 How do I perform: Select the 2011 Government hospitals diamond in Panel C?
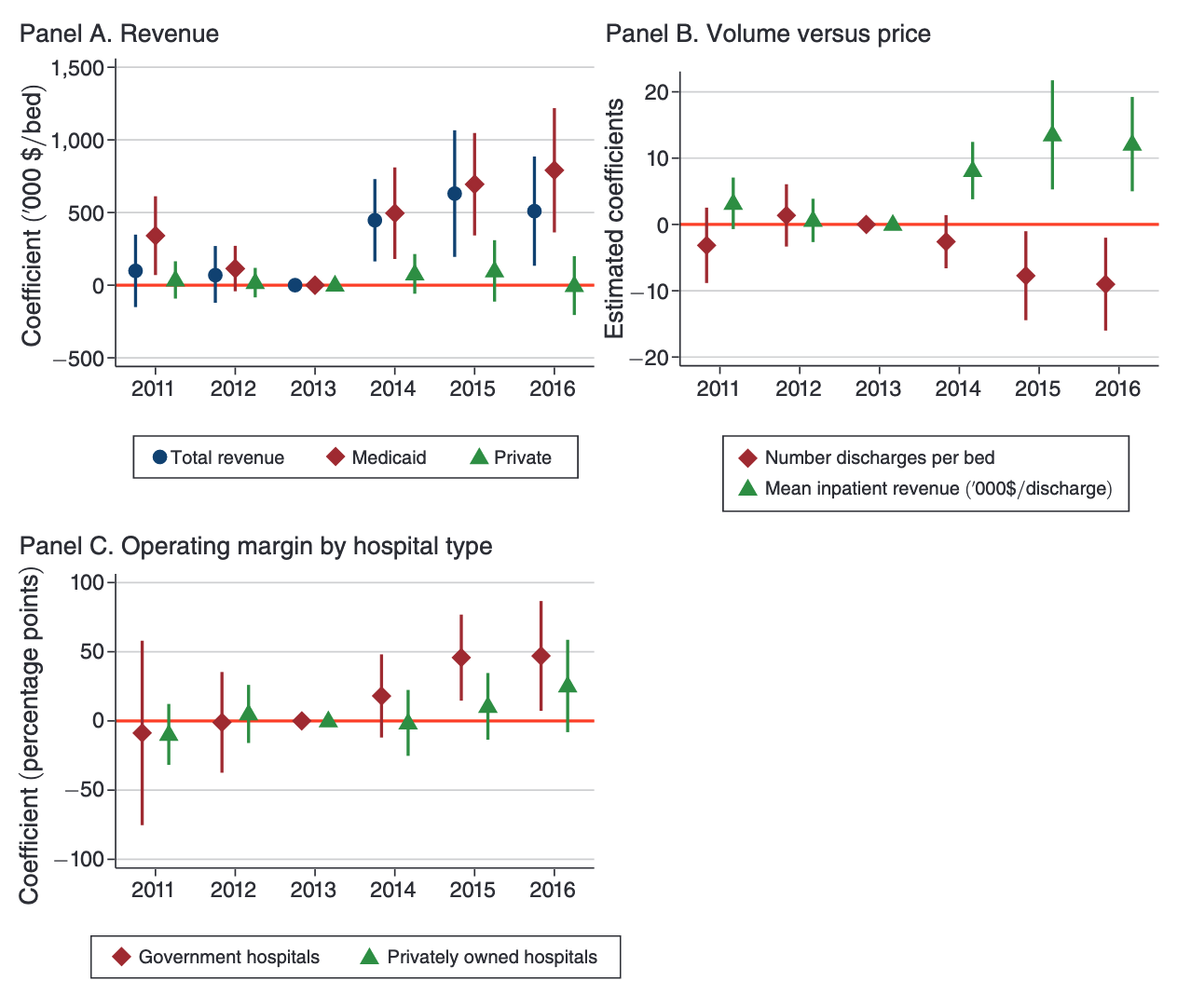coord(142,733)
